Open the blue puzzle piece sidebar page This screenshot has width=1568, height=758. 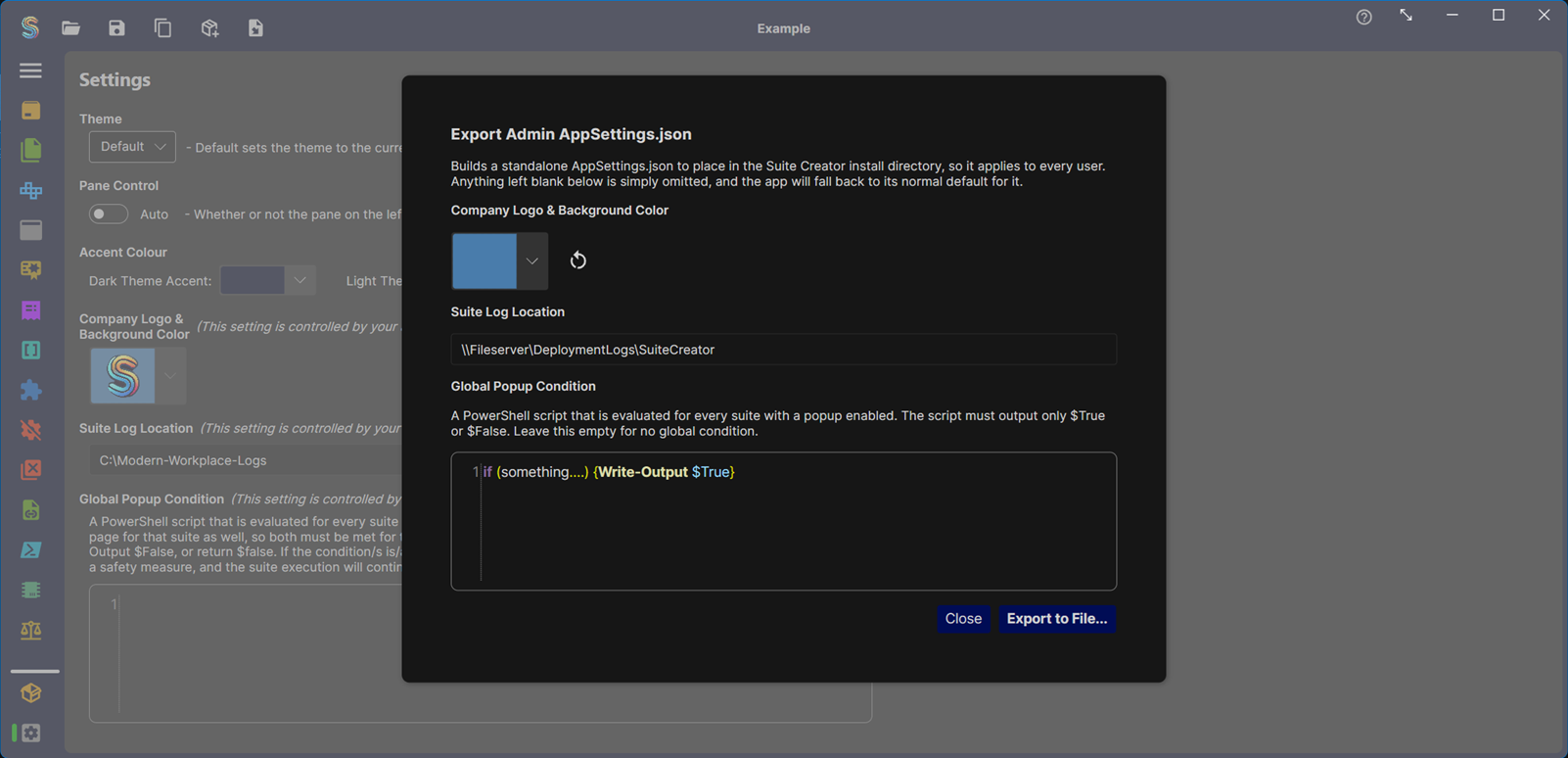(x=30, y=390)
